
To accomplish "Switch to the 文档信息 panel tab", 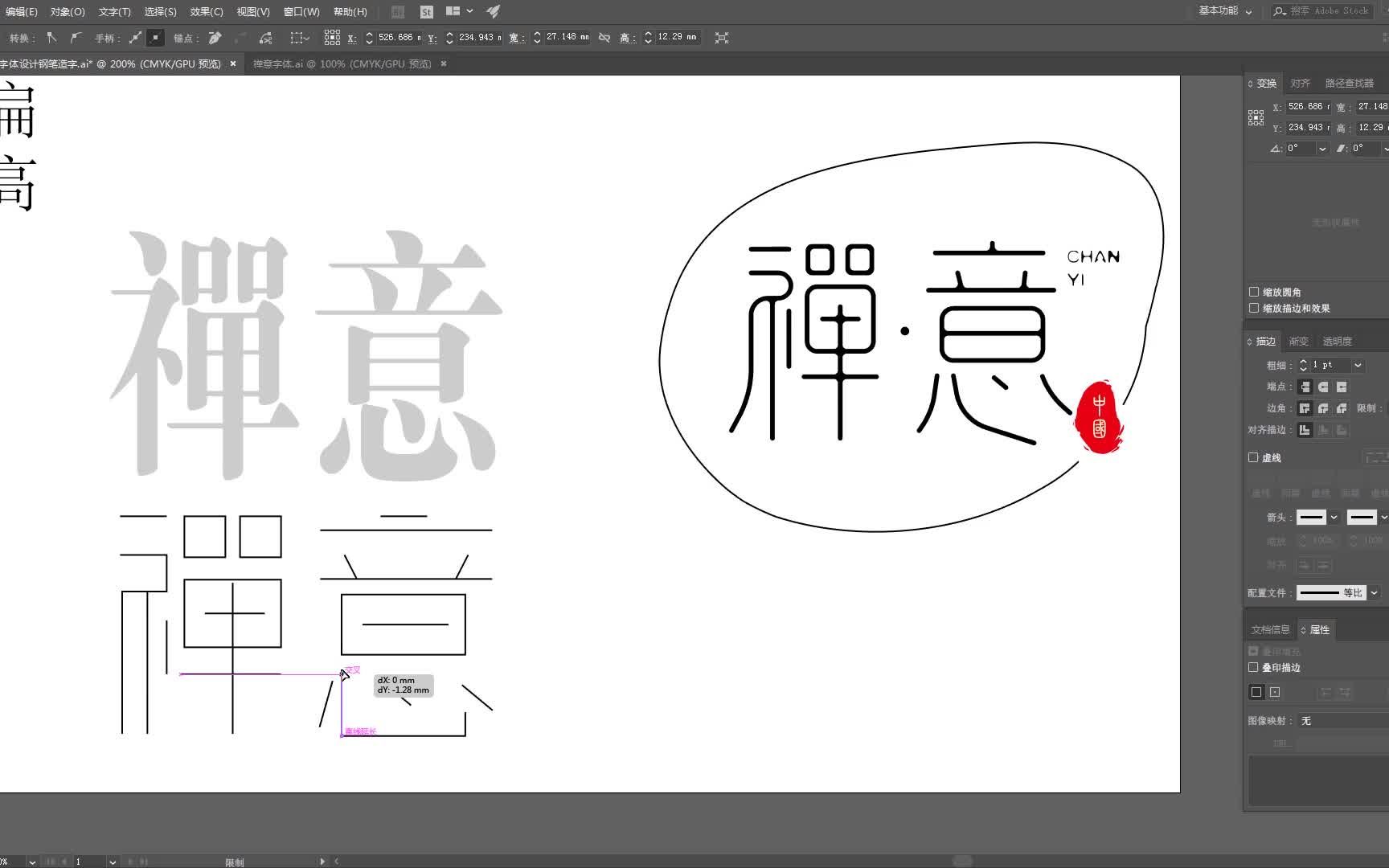I will tap(1270, 629).
